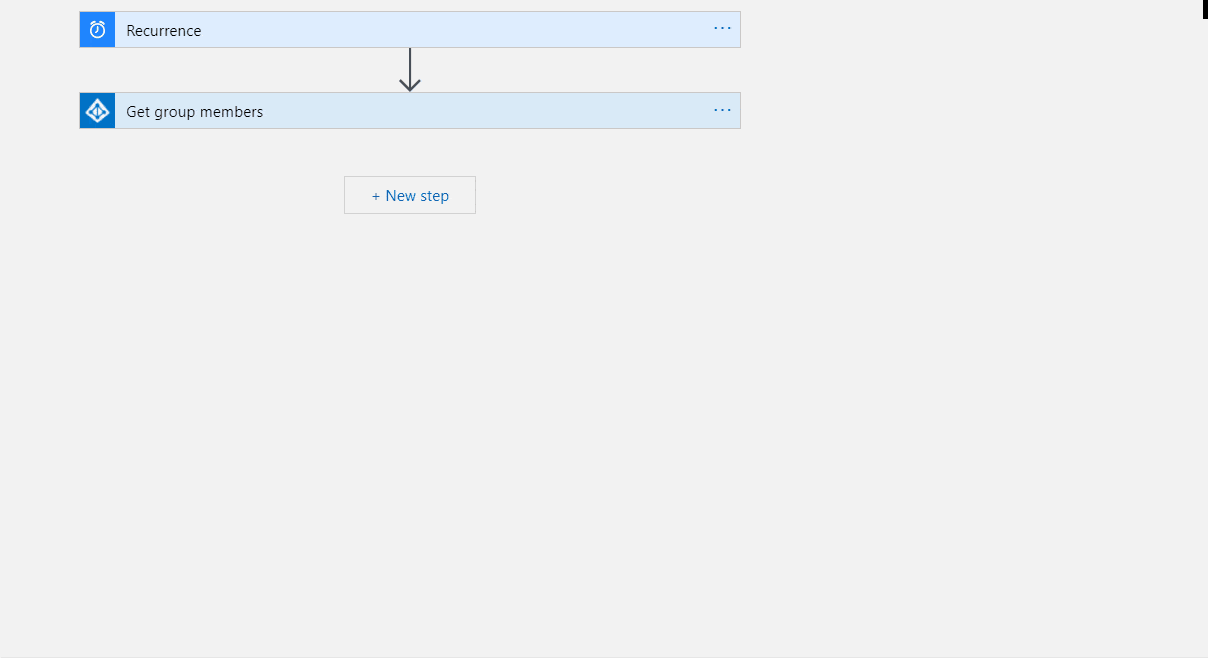The width and height of the screenshot is (1208, 658).
Task: Select the Get group members action title
Action: tap(194, 110)
